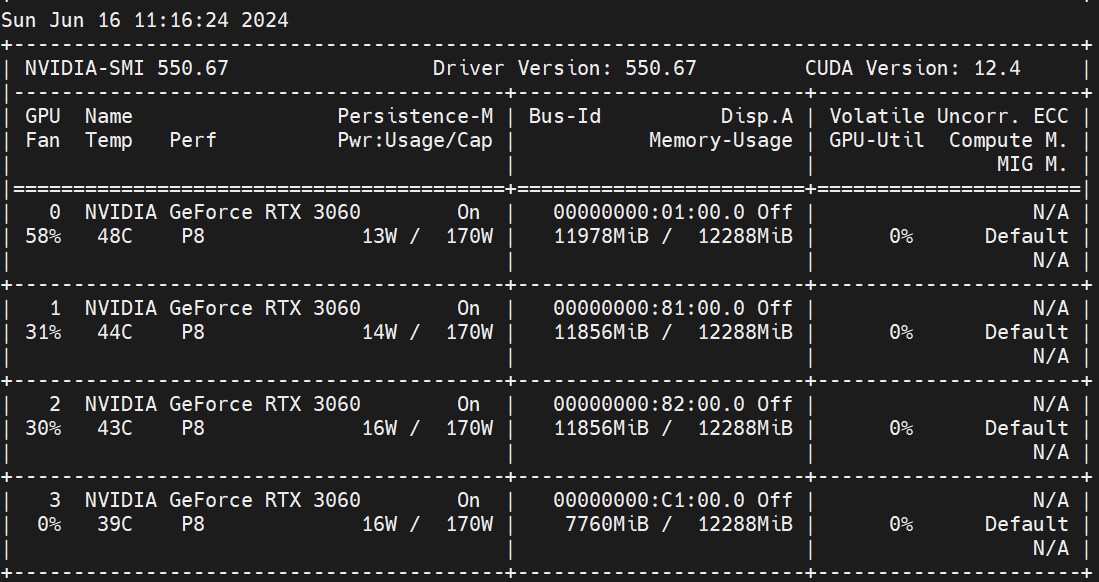Click the "CUDA Version: 12.4" text
The width and height of the screenshot is (1099, 582).
click(913, 68)
